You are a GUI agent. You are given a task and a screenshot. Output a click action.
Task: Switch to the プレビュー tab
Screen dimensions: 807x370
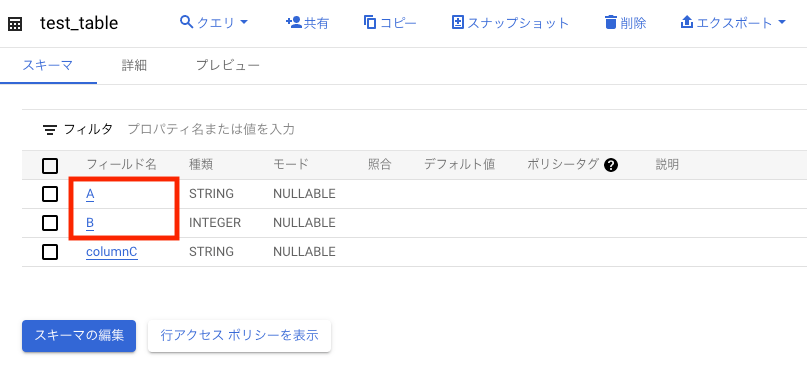(x=227, y=65)
